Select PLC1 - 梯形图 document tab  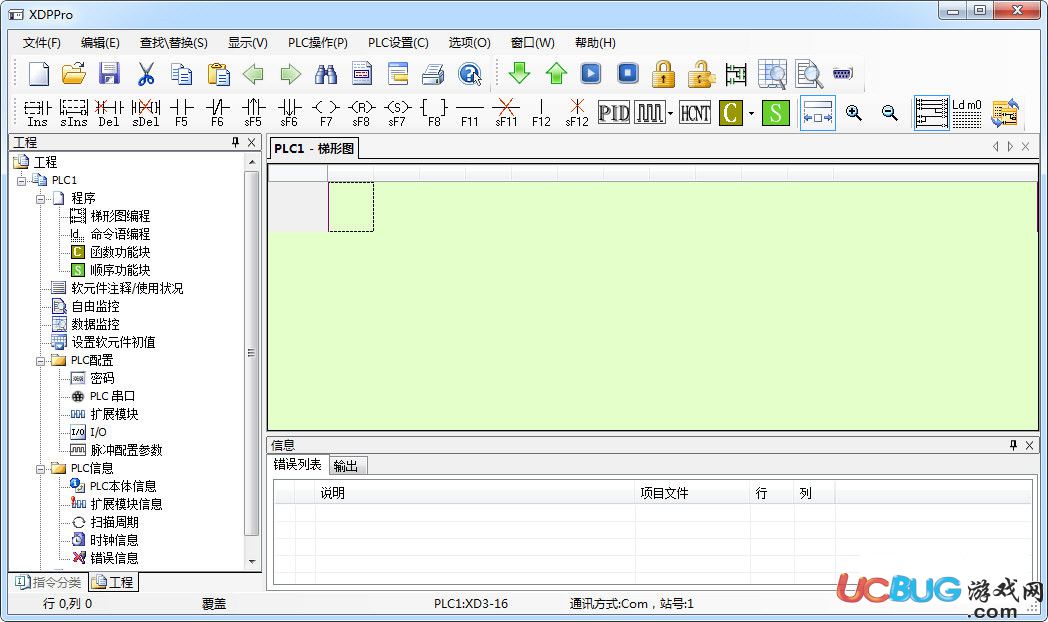(x=313, y=148)
